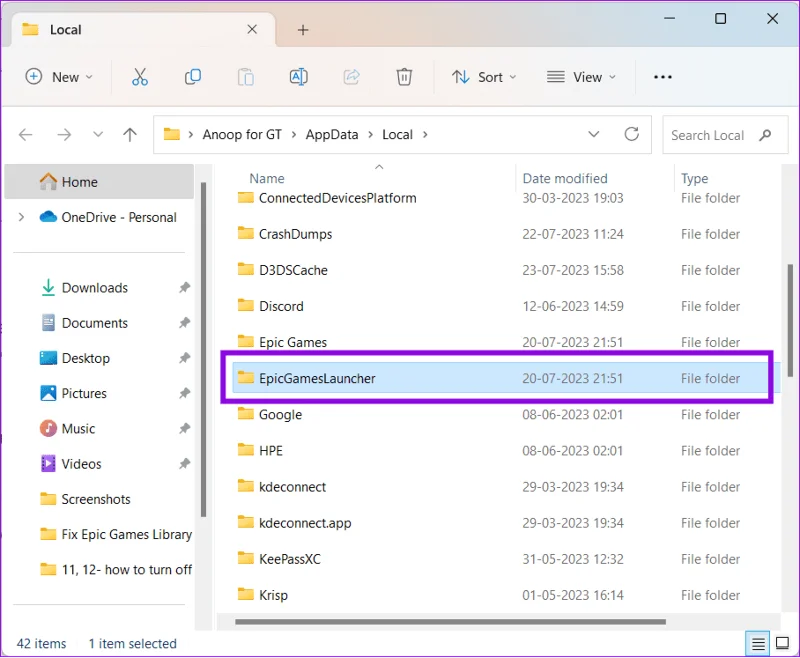Go up one folder level arrow
800x658 pixels.
[x=130, y=135]
